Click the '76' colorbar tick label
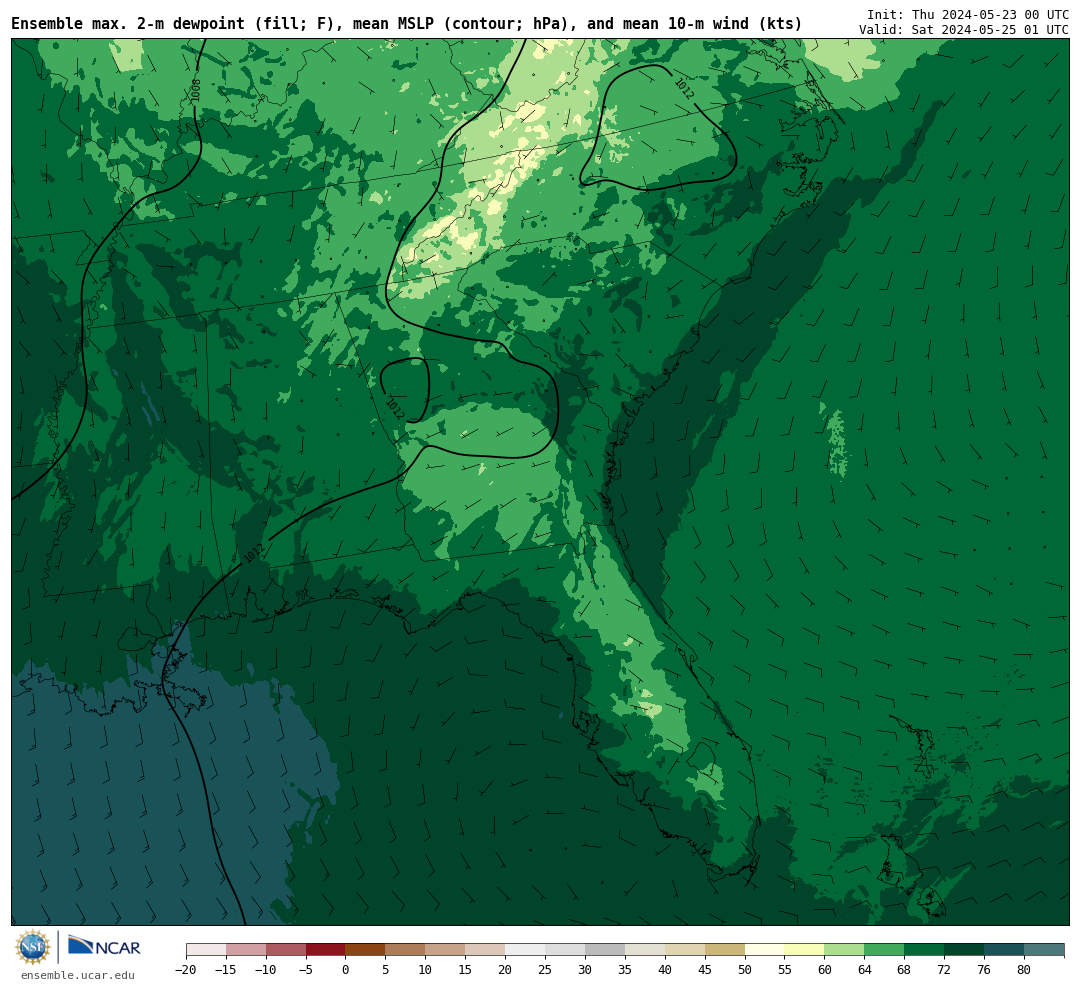This screenshot has height=988, width=1080. coord(984,969)
